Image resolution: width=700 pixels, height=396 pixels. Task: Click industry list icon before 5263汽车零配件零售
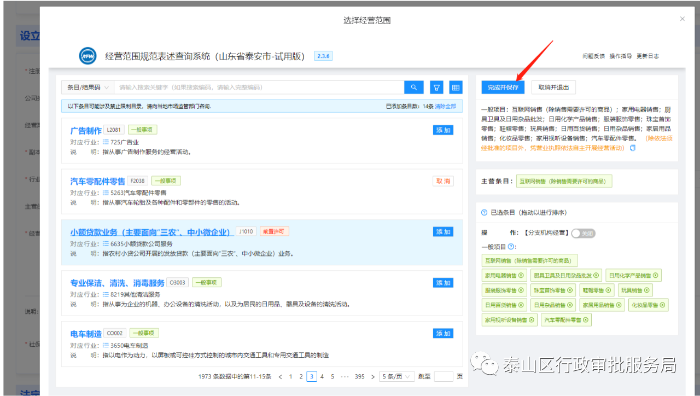tap(106, 193)
